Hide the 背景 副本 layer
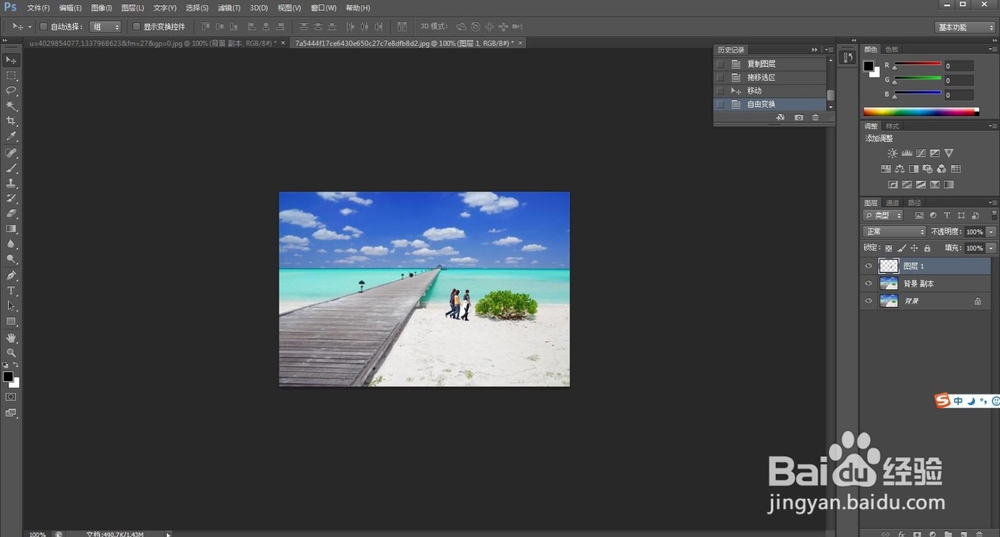The height and width of the screenshot is (537, 1000). [x=868, y=284]
